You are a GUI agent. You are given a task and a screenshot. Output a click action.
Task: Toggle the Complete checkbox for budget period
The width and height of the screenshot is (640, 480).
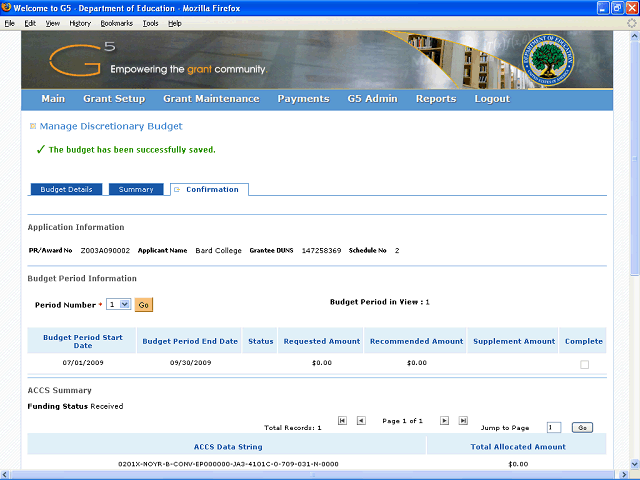pyautogui.click(x=584, y=365)
